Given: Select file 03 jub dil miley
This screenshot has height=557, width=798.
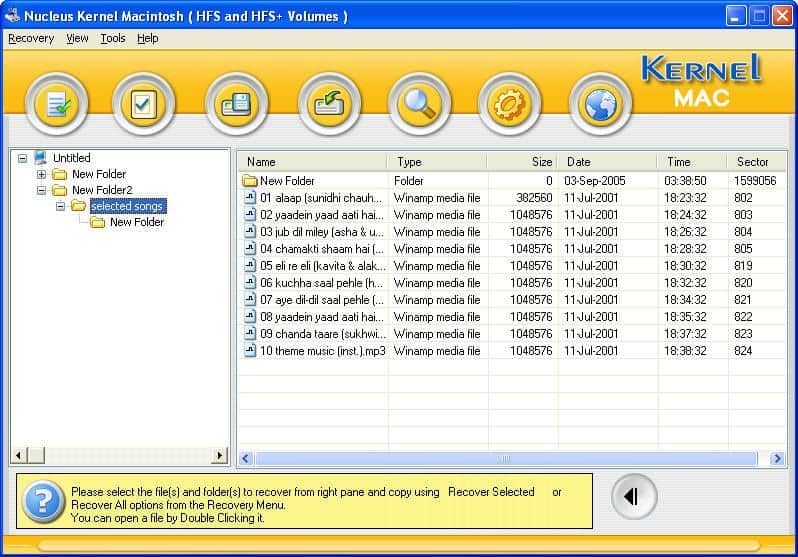Looking at the screenshot, I should [511, 232].
